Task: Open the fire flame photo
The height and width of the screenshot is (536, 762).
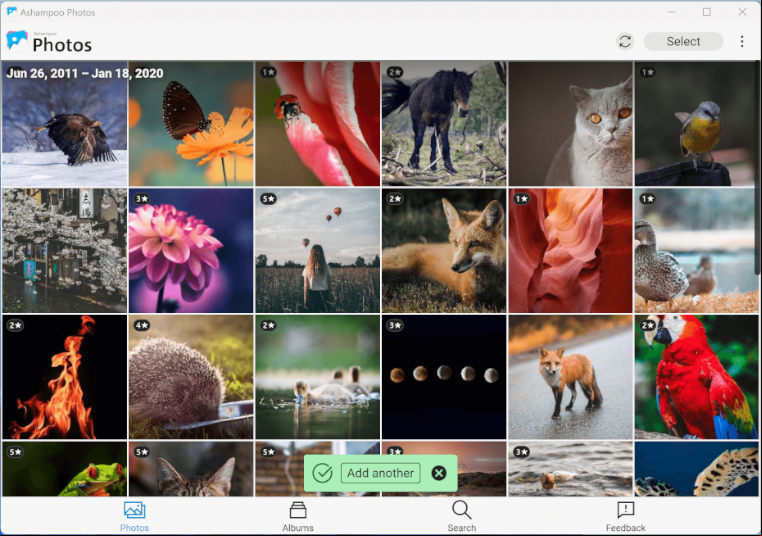Action: 65,377
